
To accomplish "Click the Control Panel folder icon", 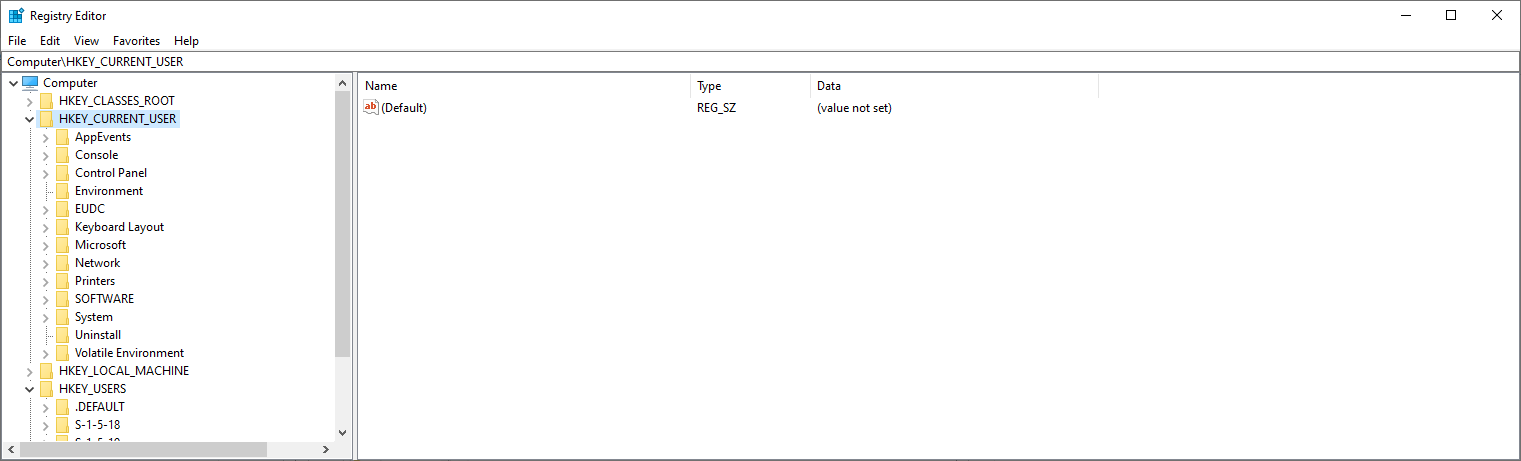I will 62,173.
